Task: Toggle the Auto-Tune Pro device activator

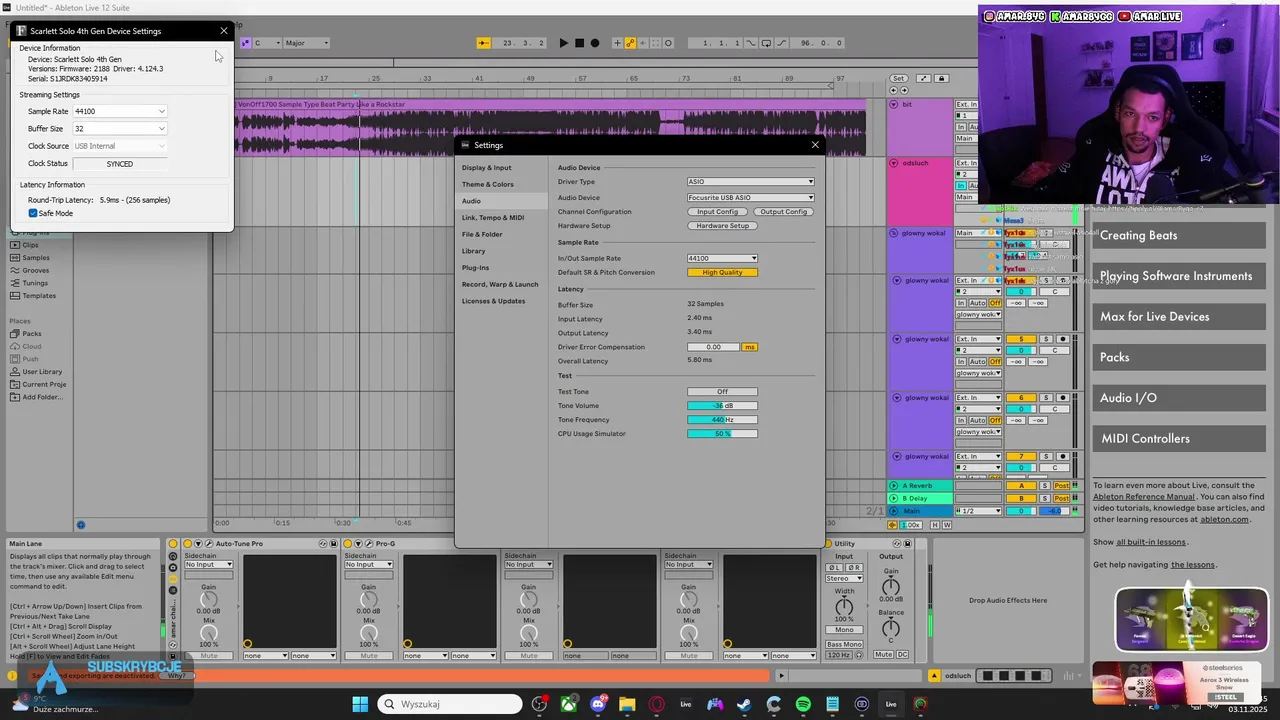Action: click(187, 544)
